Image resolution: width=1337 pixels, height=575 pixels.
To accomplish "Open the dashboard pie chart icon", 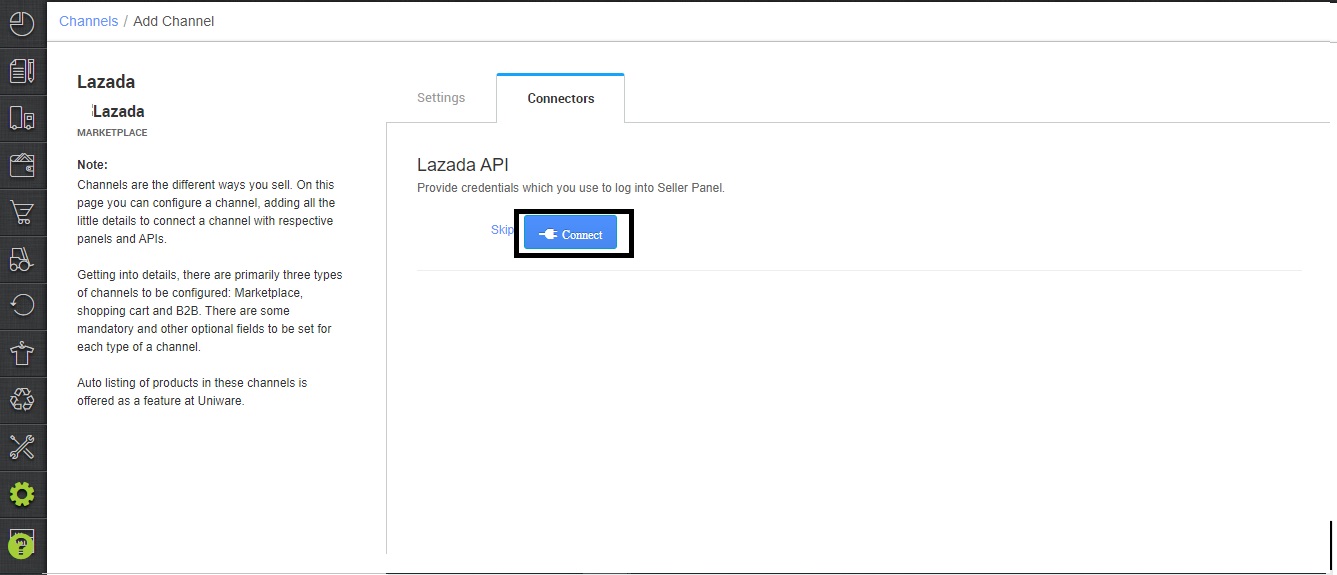I will (x=22, y=23).
